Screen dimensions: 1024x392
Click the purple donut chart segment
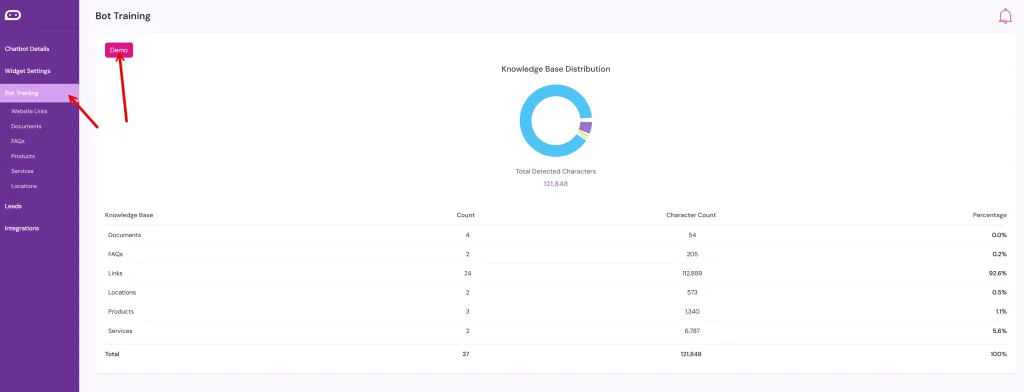(x=586, y=127)
